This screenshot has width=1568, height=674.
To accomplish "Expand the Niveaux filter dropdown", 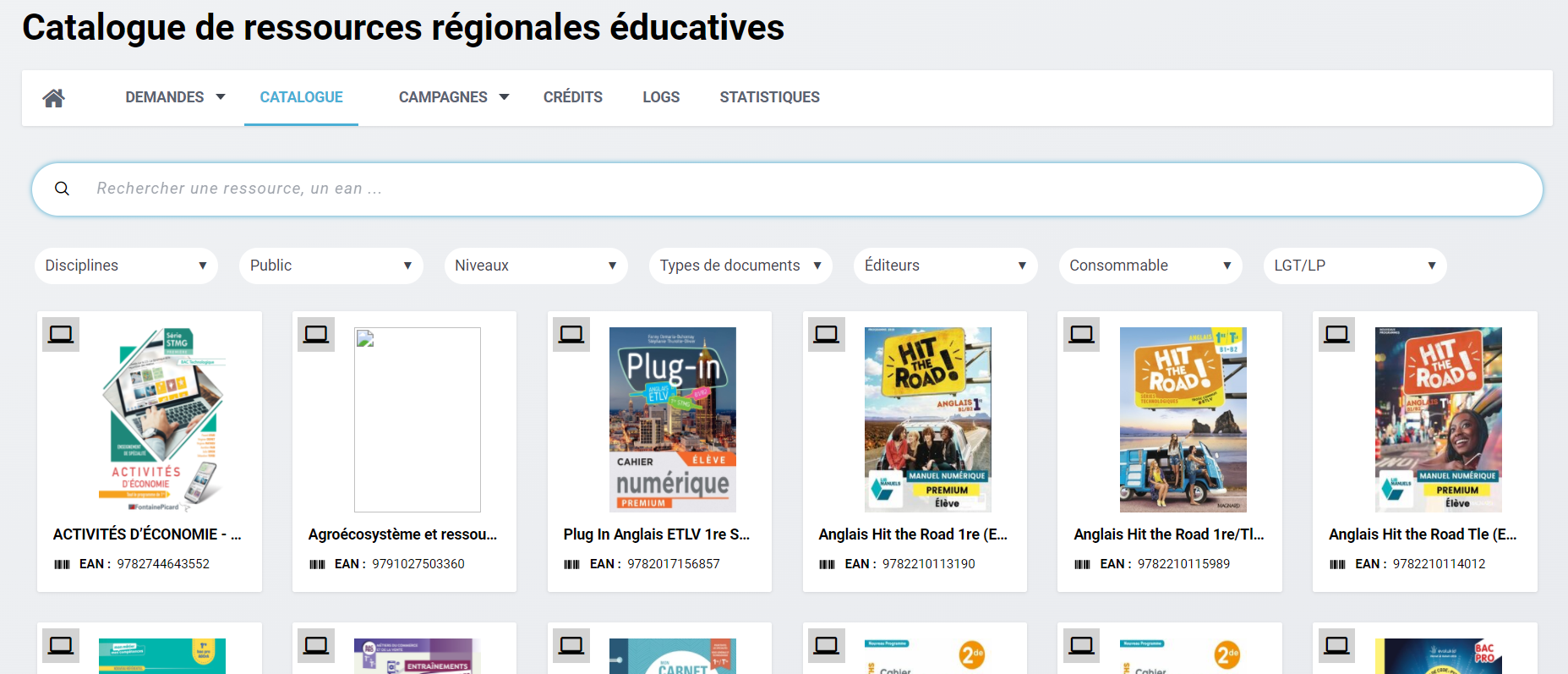I will tap(535, 266).
